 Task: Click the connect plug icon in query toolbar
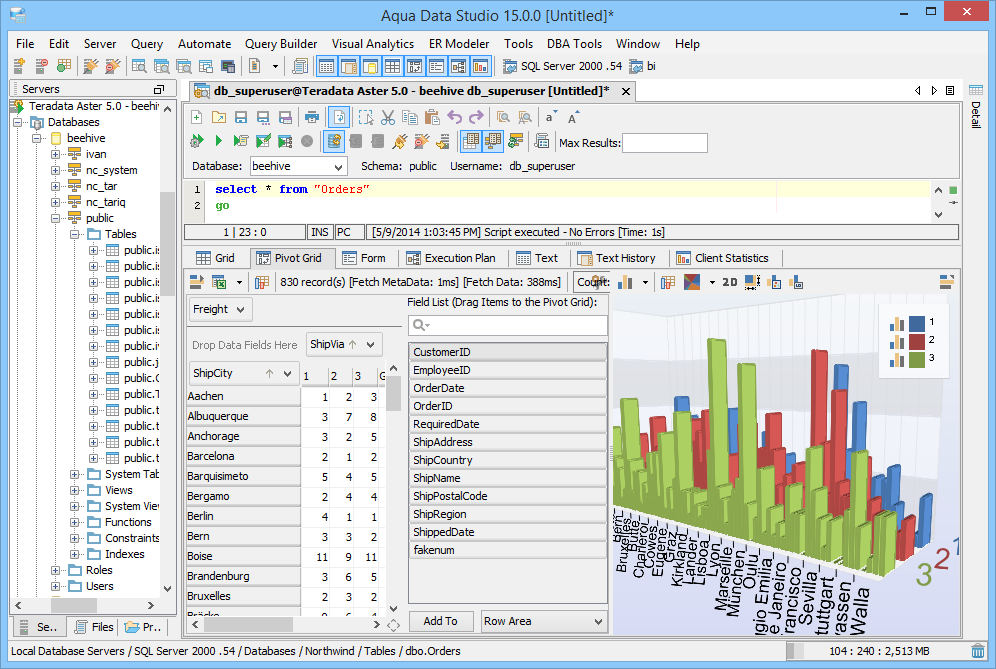point(400,141)
